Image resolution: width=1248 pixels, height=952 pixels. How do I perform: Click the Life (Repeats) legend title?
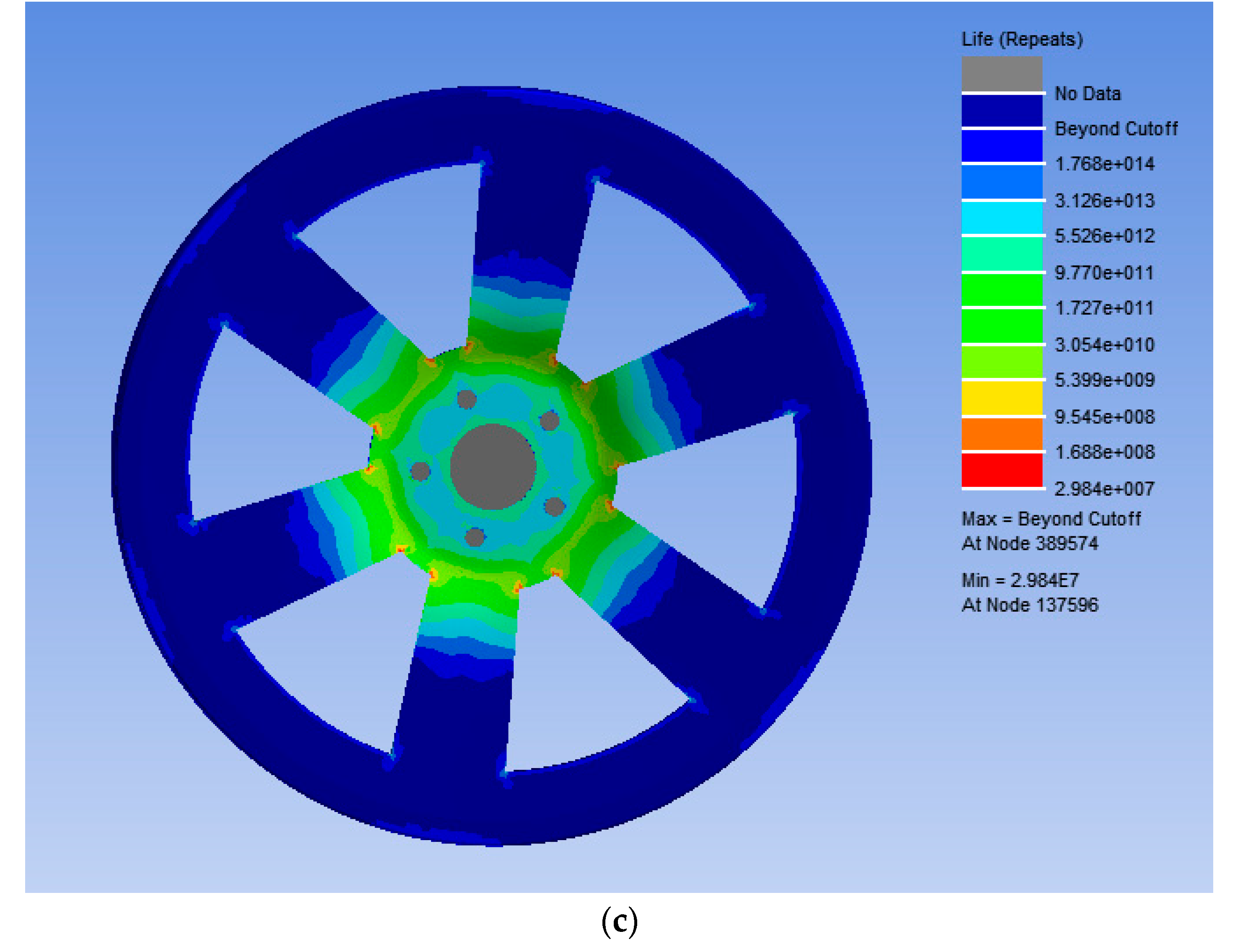coord(1022,39)
